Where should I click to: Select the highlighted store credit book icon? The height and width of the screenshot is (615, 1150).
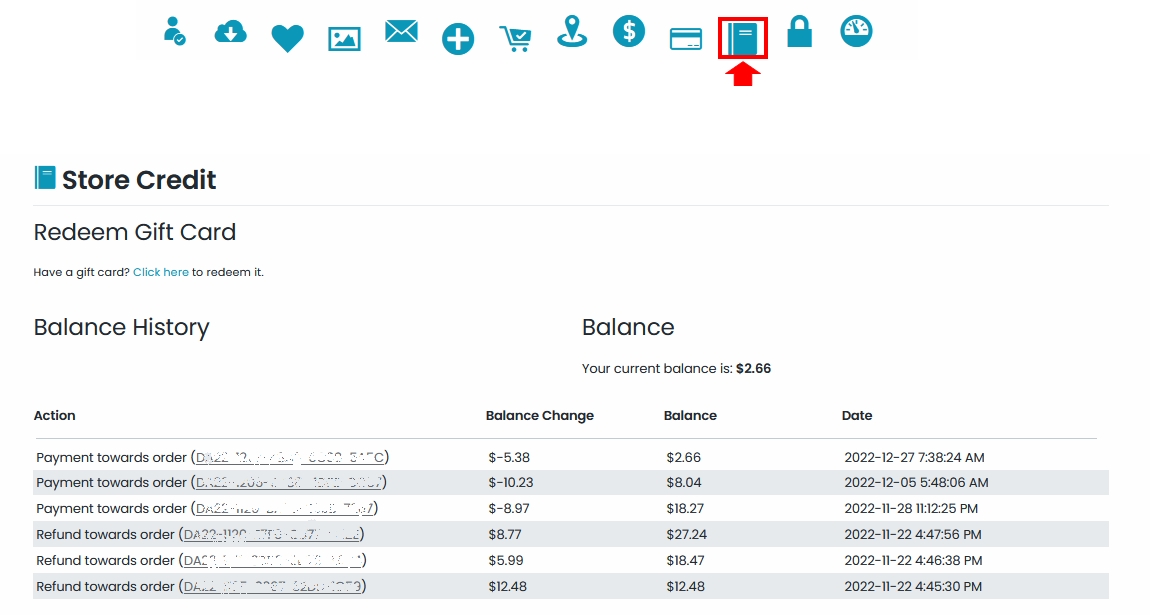[x=743, y=39]
